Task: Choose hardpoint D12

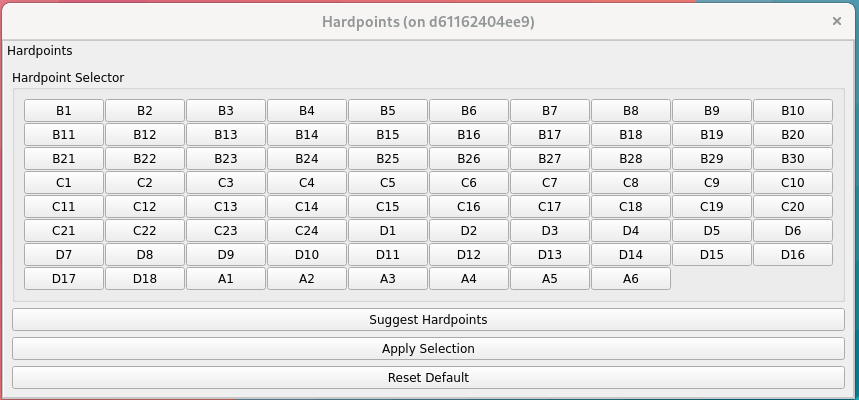Action: coord(469,255)
